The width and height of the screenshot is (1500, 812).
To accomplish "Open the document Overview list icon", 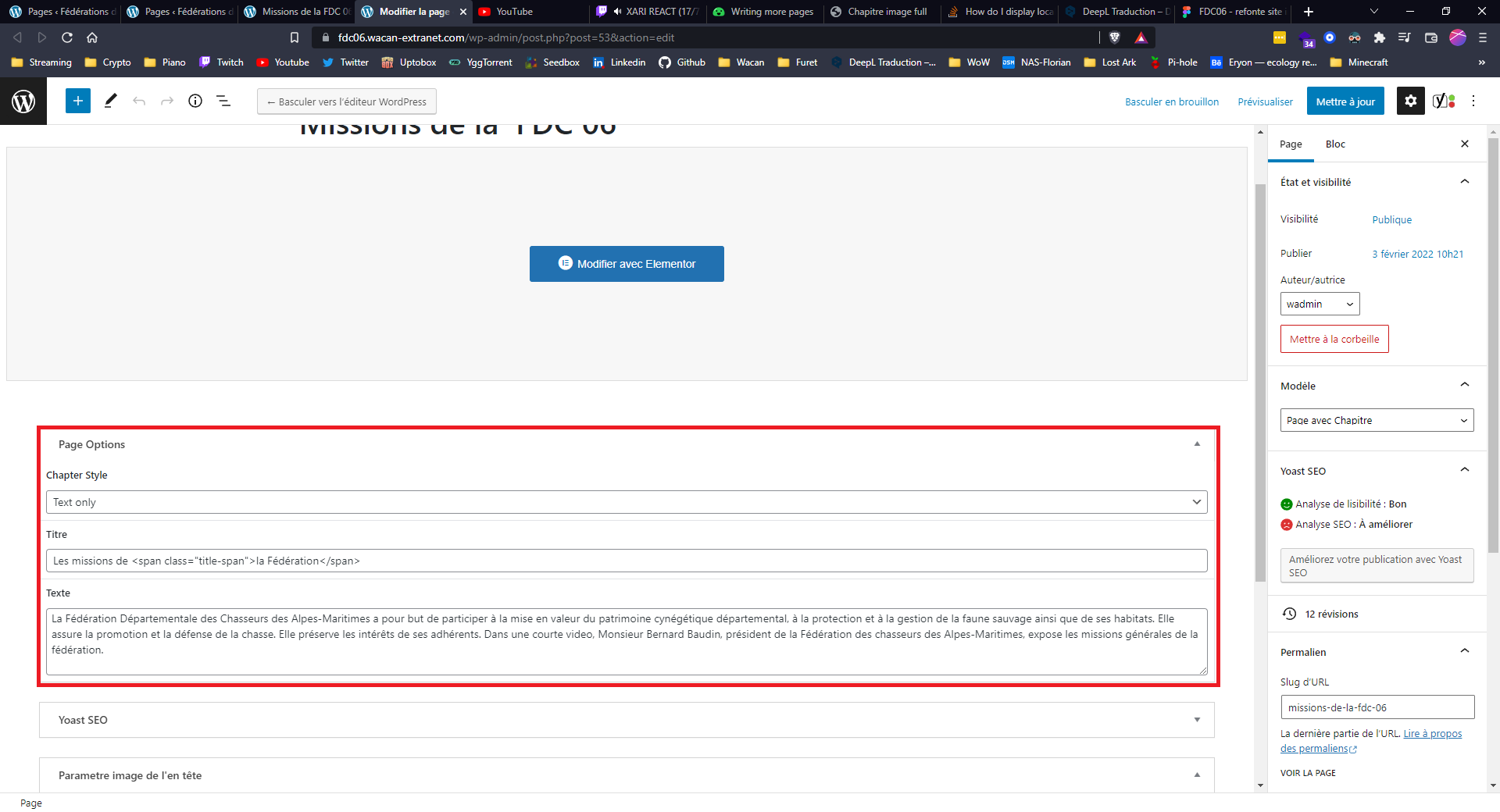I will click(223, 101).
